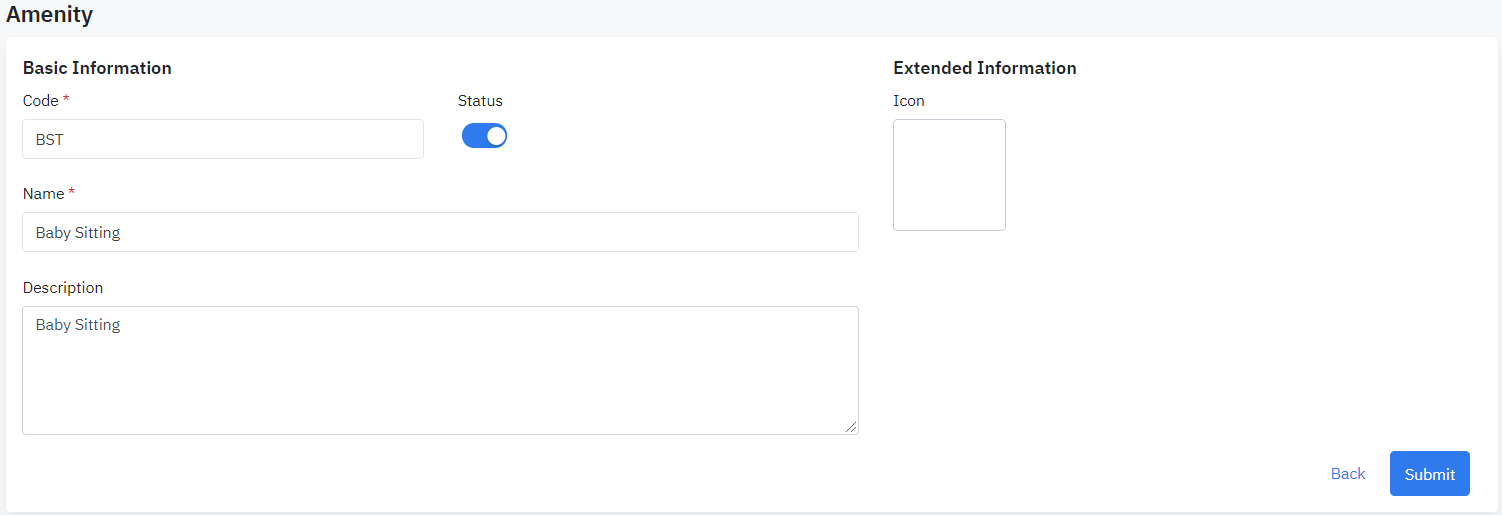Click the Description textarea resize handle
Screen dimensions: 1502x515
click(851, 427)
